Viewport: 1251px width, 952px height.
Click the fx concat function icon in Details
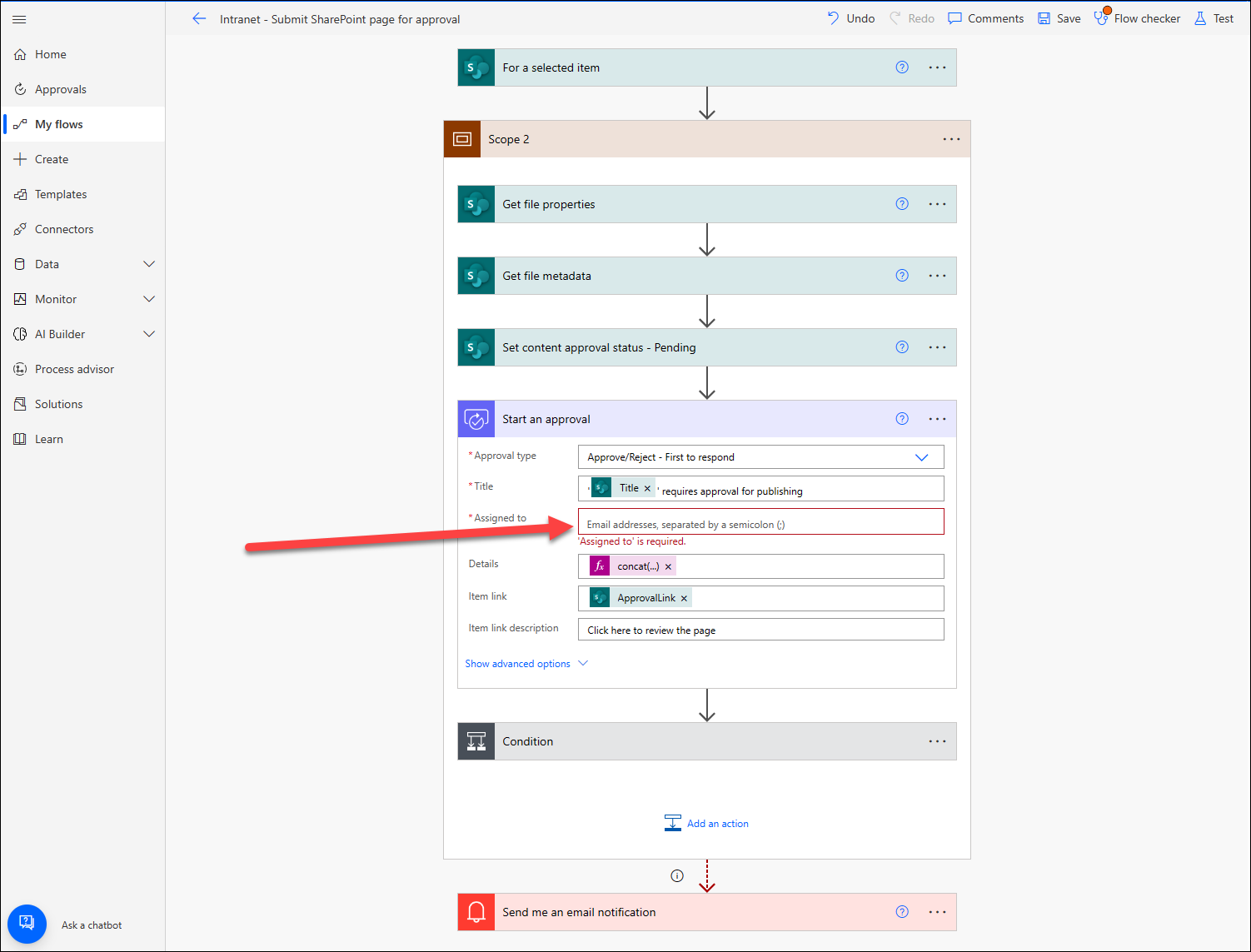pyautogui.click(x=599, y=566)
